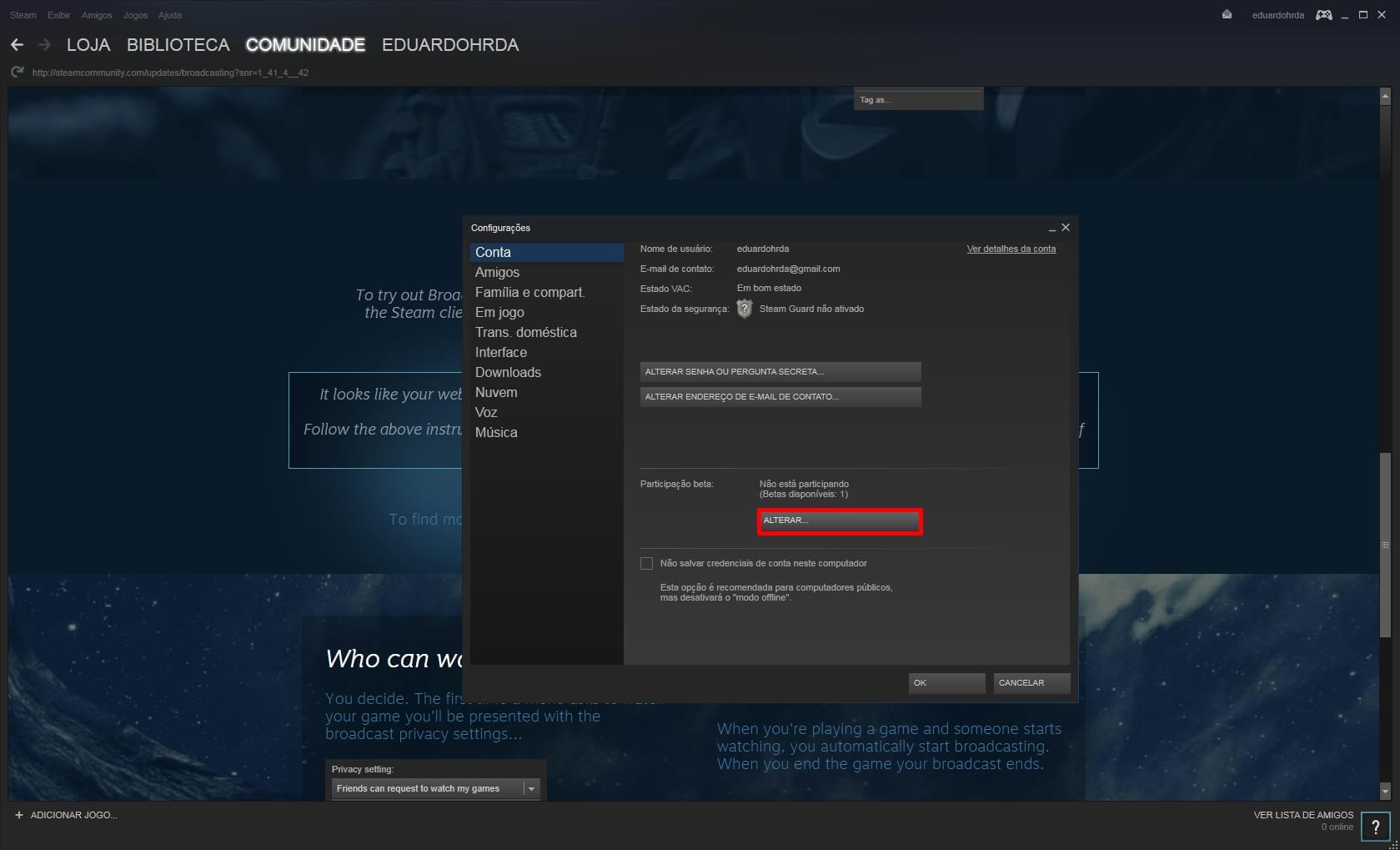The height and width of the screenshot is (850, 1400).
Task: Click the scrollbar up arrow
Action: [1385, 96]
